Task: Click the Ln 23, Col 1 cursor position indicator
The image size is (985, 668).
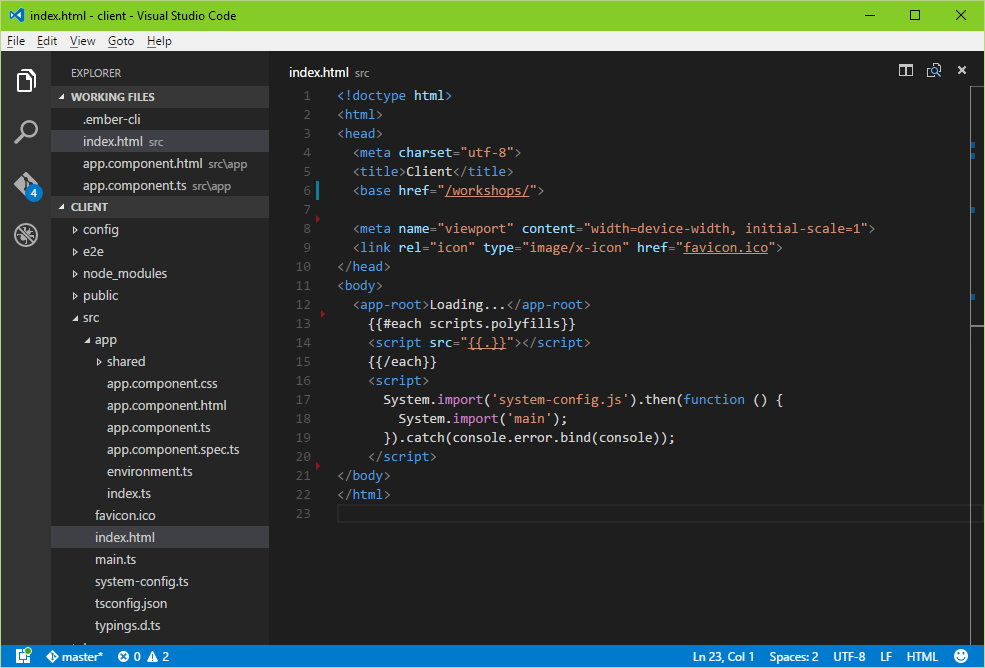Action: pos(723,657)
